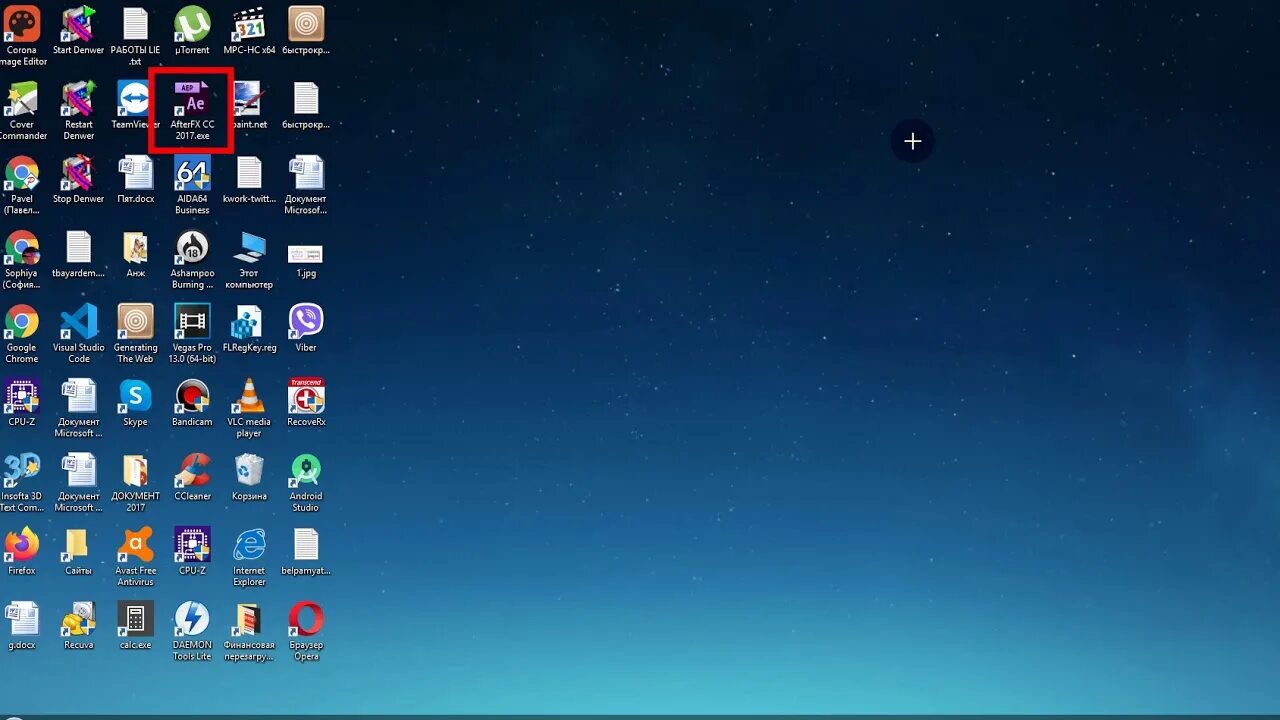Open the Корзина recycle bin

coord(249,477)
